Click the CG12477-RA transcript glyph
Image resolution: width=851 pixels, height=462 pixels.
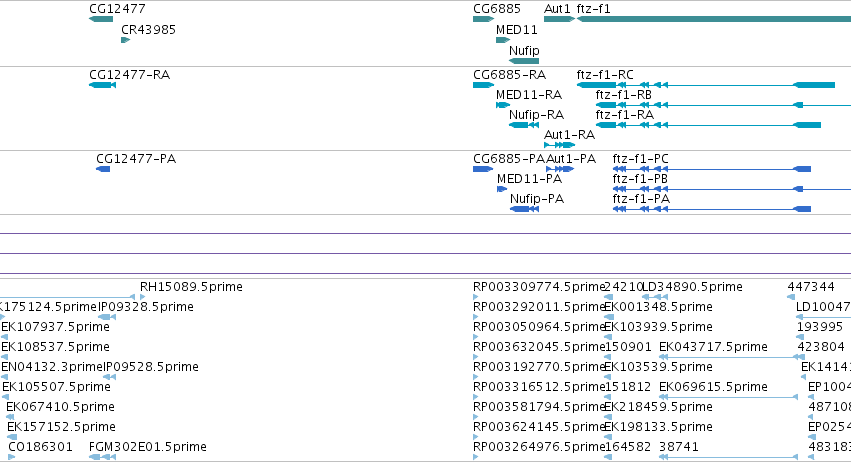click(x=103, y=85)
